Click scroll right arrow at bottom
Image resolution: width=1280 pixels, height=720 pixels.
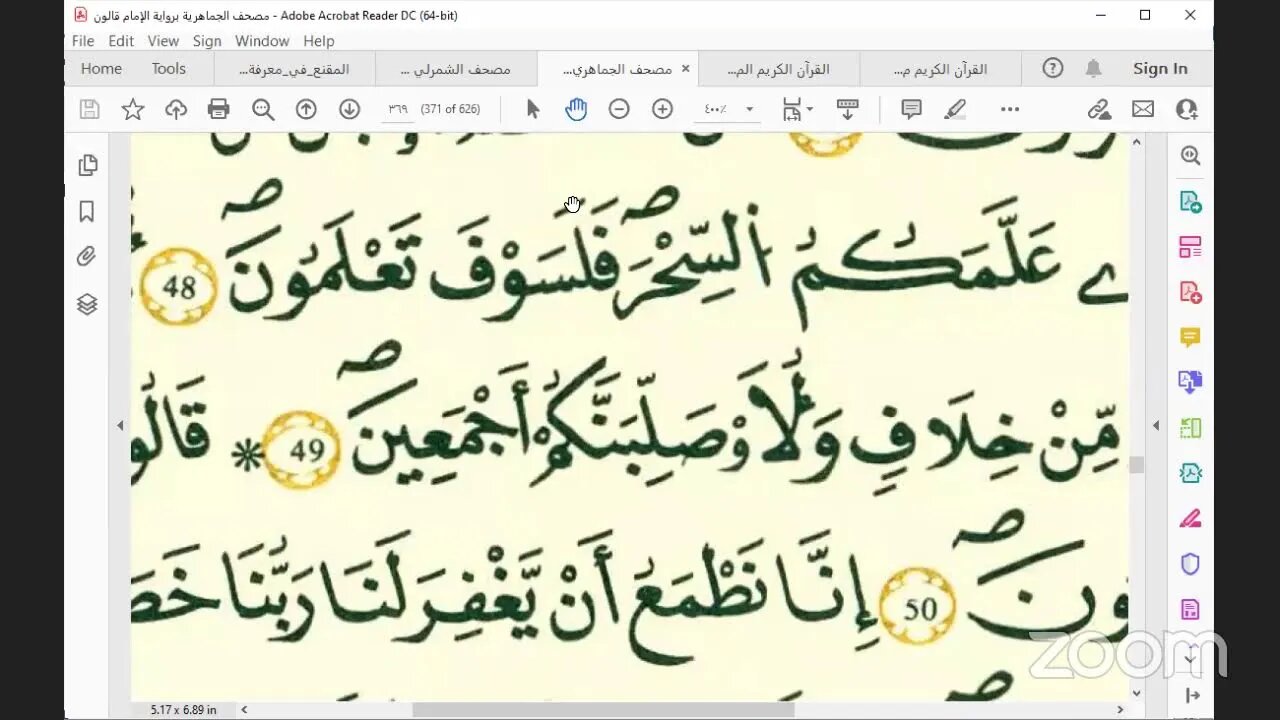click(x=1120, y=709)
